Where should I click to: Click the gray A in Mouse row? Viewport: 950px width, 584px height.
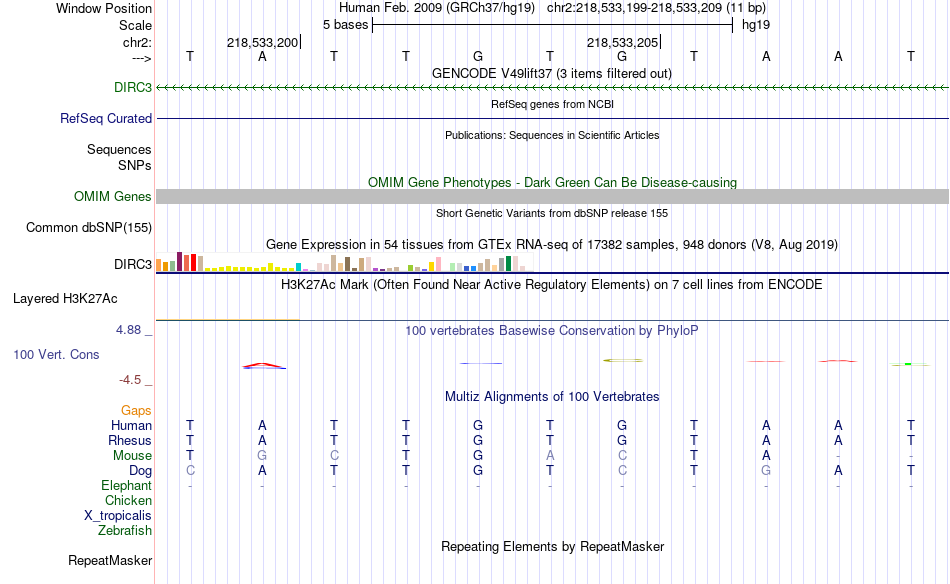pyautogui.click(x=550, y=456)
